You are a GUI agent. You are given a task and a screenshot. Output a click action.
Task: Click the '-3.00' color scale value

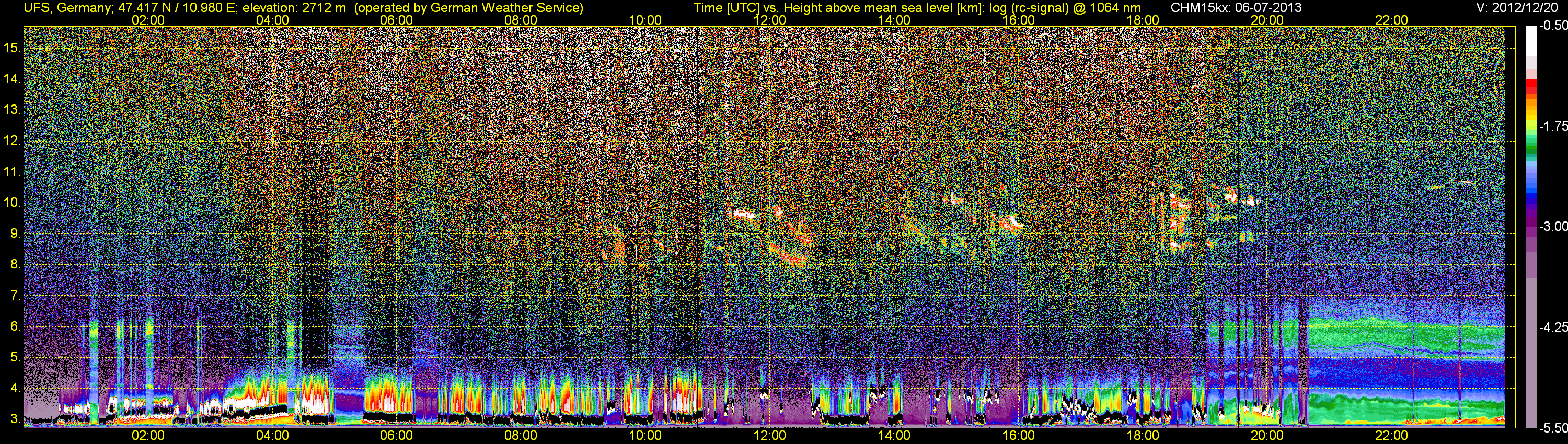coord(1553,226)
